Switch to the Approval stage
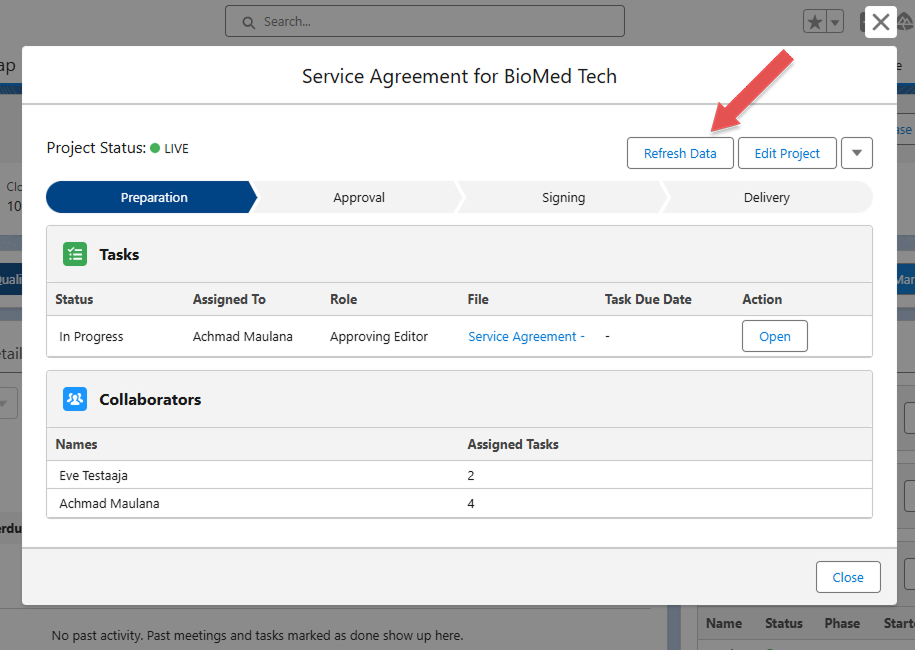The height and width of the screenshot is (650, 915). coord(359,198)
